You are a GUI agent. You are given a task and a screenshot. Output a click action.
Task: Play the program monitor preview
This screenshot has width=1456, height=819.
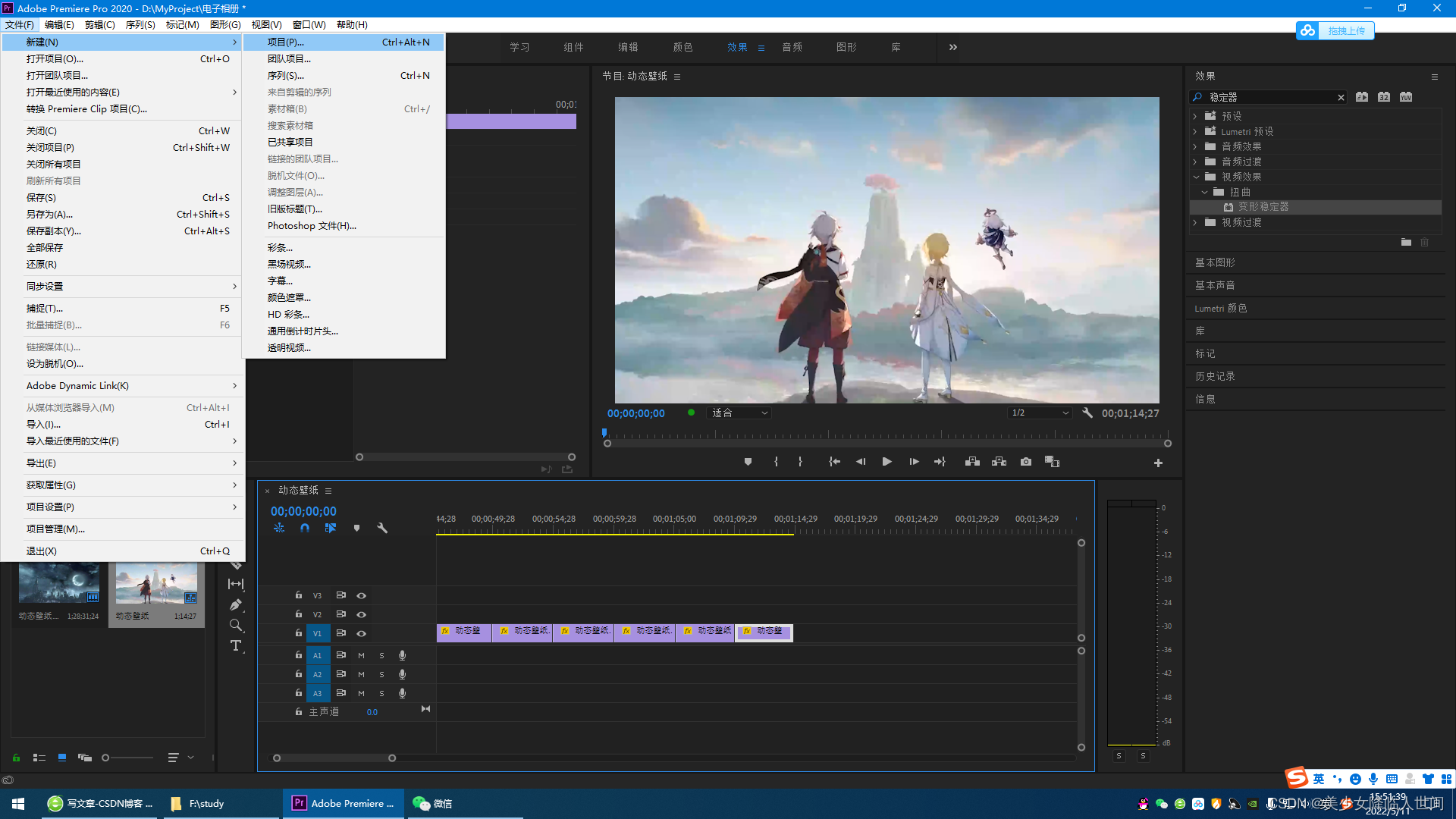tap(886, 462)
